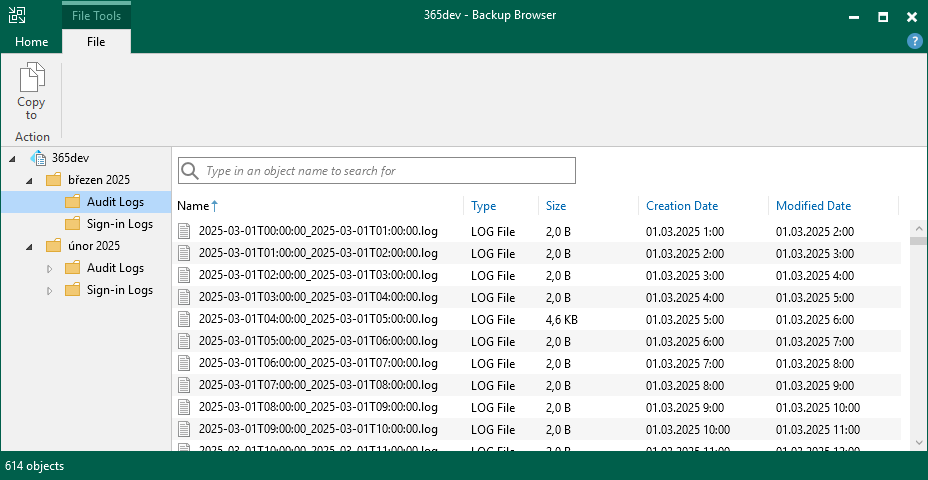Click file icon of 2025-03-01T06:00:00 log
The width and height of the screenshot is (928, 480).
[x=185, y=363]
